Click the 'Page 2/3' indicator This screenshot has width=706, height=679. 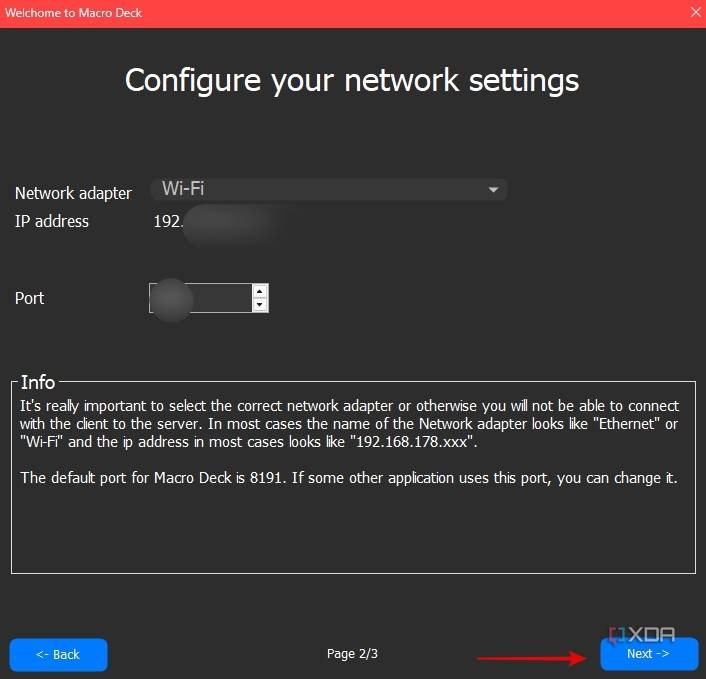[x=352, y=654]
